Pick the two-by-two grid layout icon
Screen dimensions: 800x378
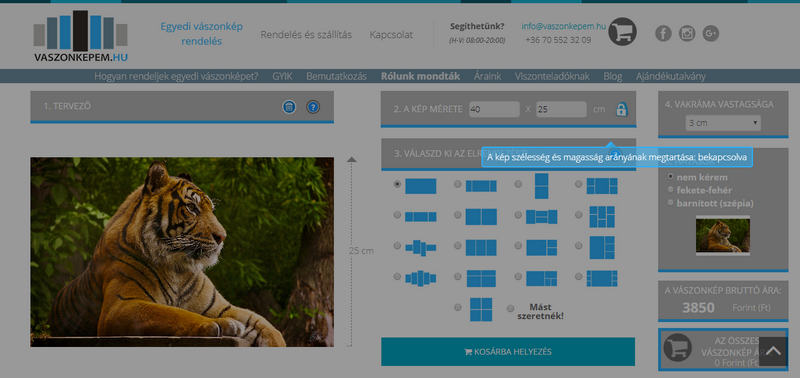pos(481,309)
